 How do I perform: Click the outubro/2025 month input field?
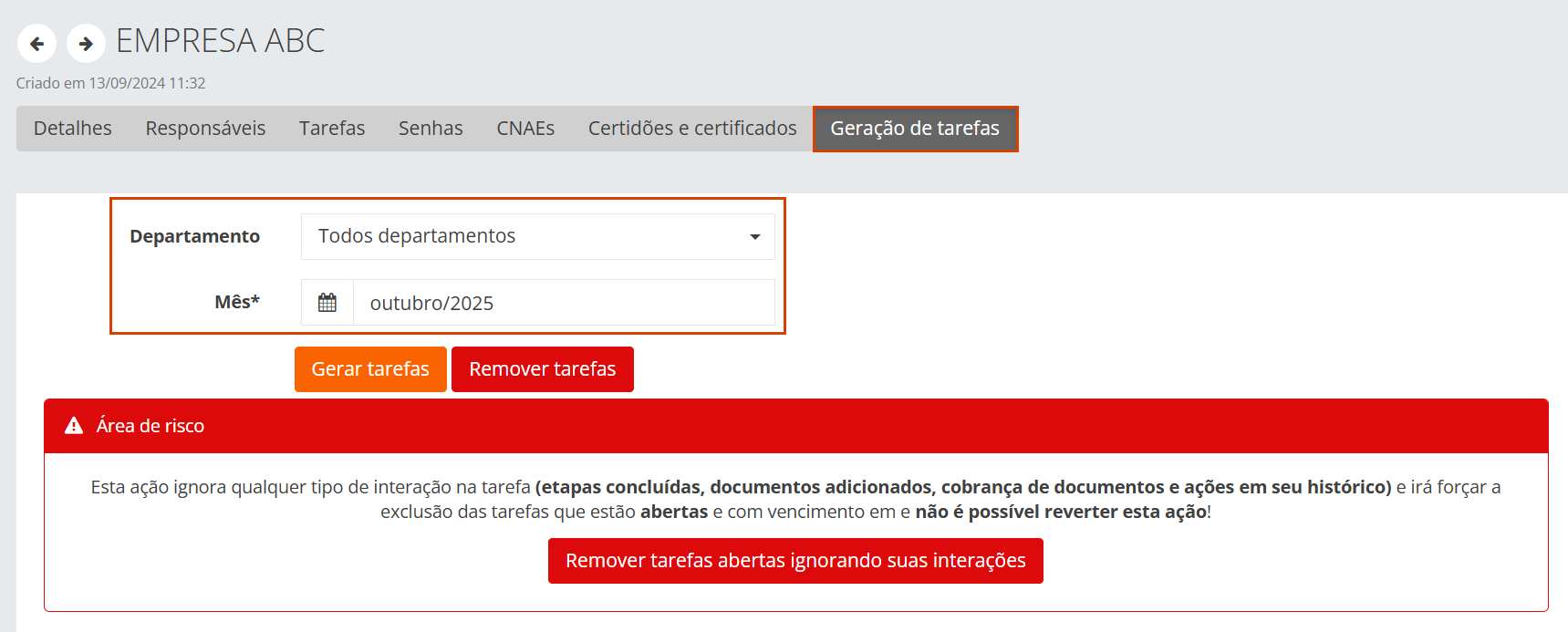[x=563, y=303]
